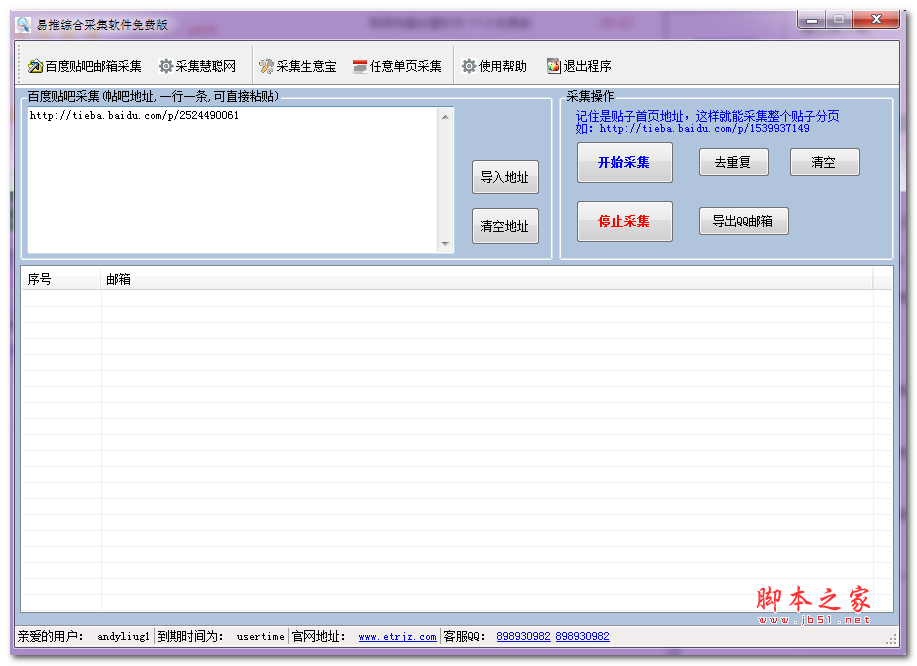Screen dimensions: 917x666
Task: Open 采集生意宝 toolbar label
Action: point(306,66)
